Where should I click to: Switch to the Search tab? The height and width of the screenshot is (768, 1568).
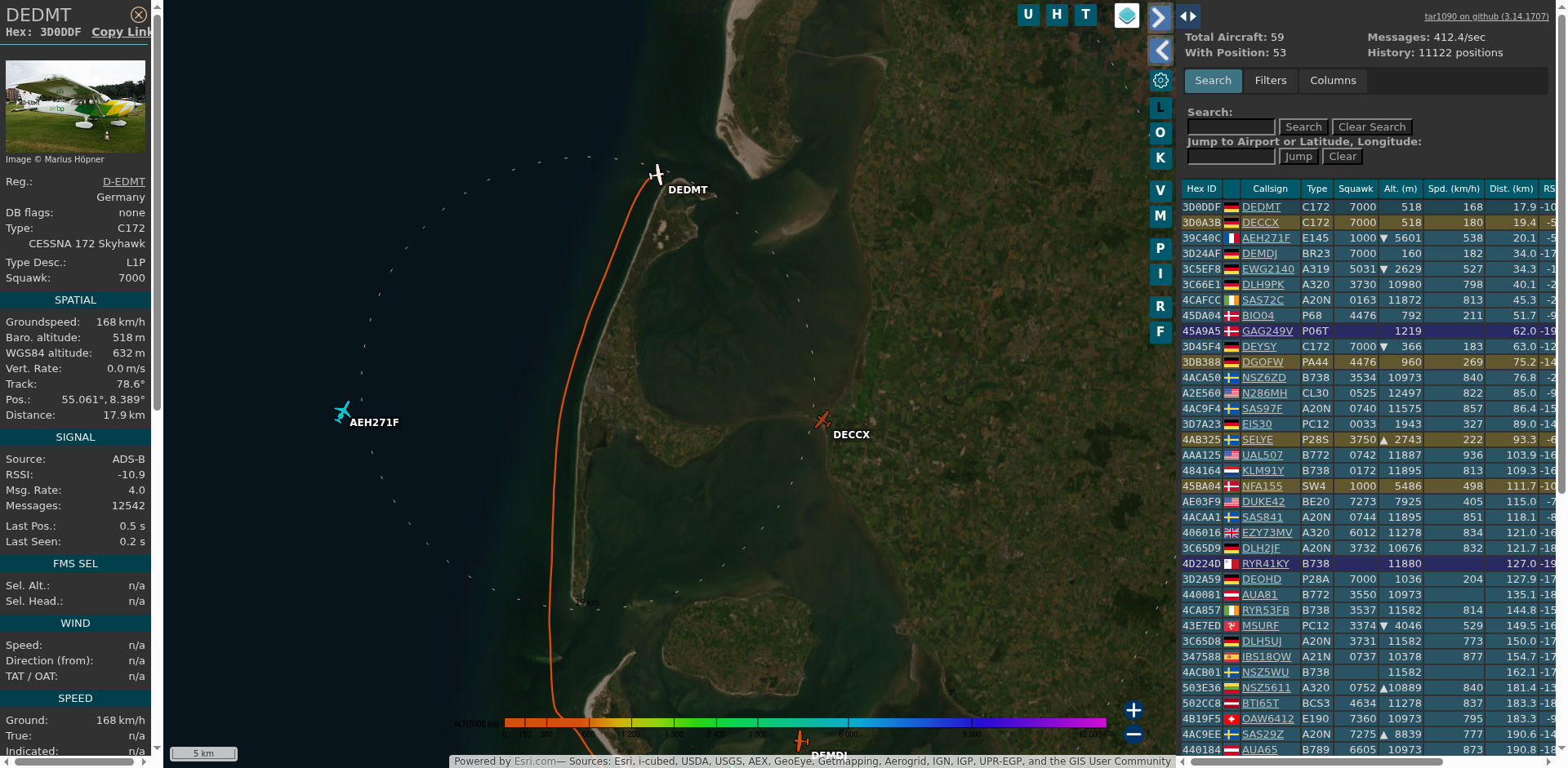(1214, 81)
